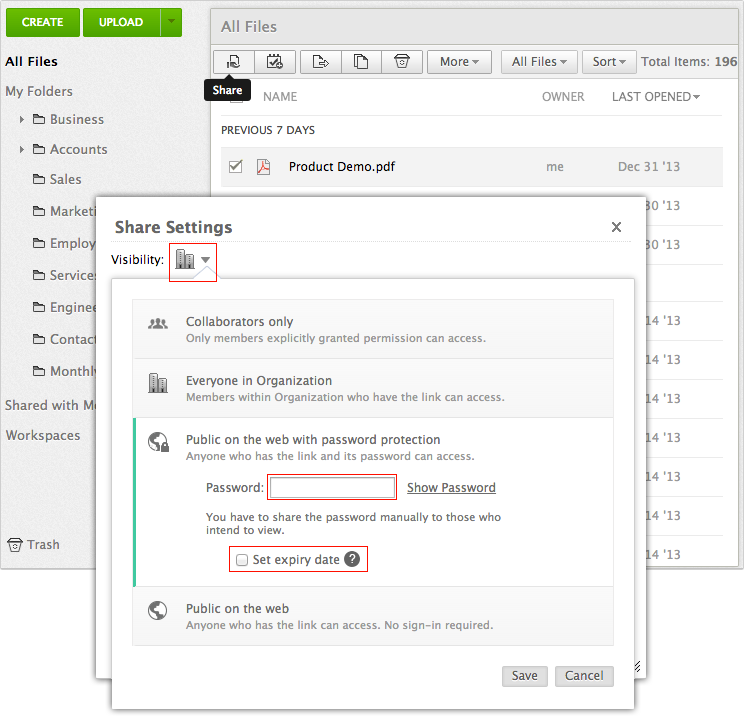The width and height of the screenshot is (744, 716).
Task: Select Public on the web option
Action: tap(373, 616)
